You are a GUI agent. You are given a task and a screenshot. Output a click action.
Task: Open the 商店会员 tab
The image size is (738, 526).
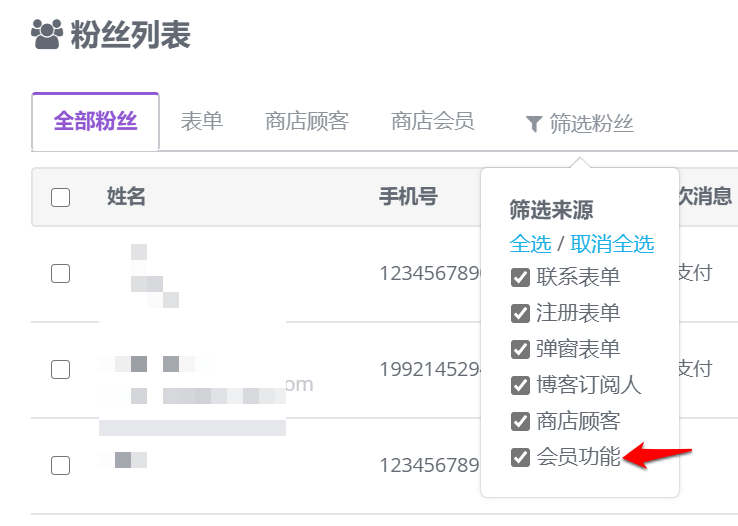433,121
